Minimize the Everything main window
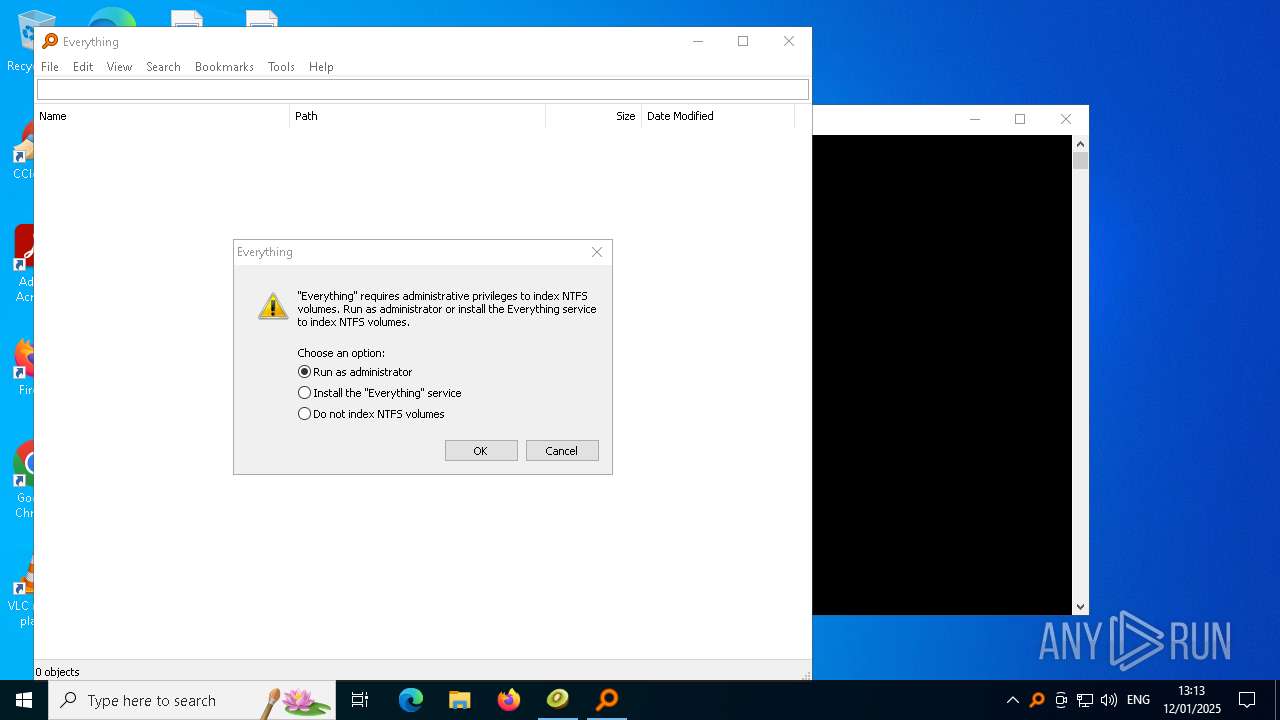Screen dimensions: 1280x720 tap(698, 41)
